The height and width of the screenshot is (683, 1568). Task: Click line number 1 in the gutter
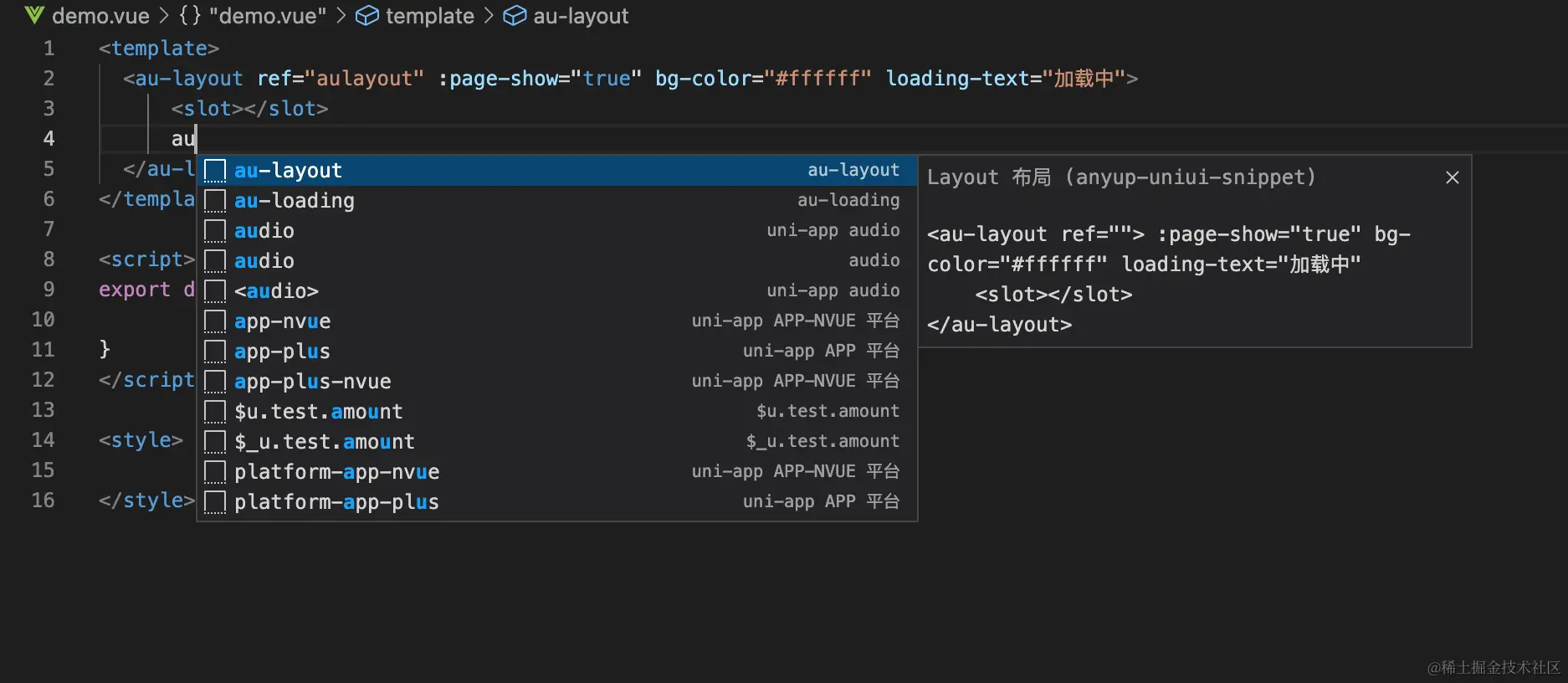[x=49, y=49]
